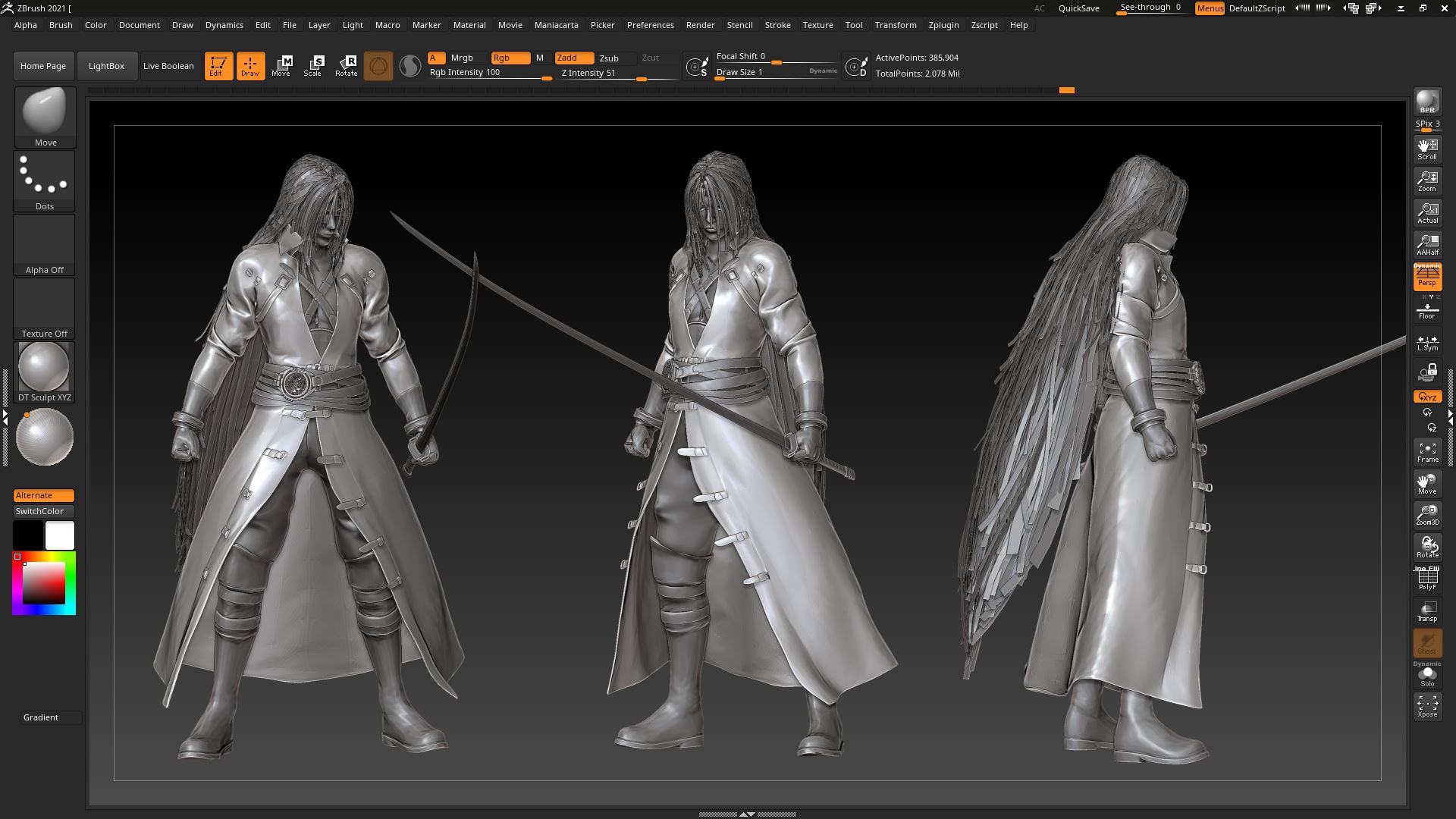Viewport: 1456px width, 819px height.
Task: Click the Zoom3D icon
Action: [x=1427, y=515]
